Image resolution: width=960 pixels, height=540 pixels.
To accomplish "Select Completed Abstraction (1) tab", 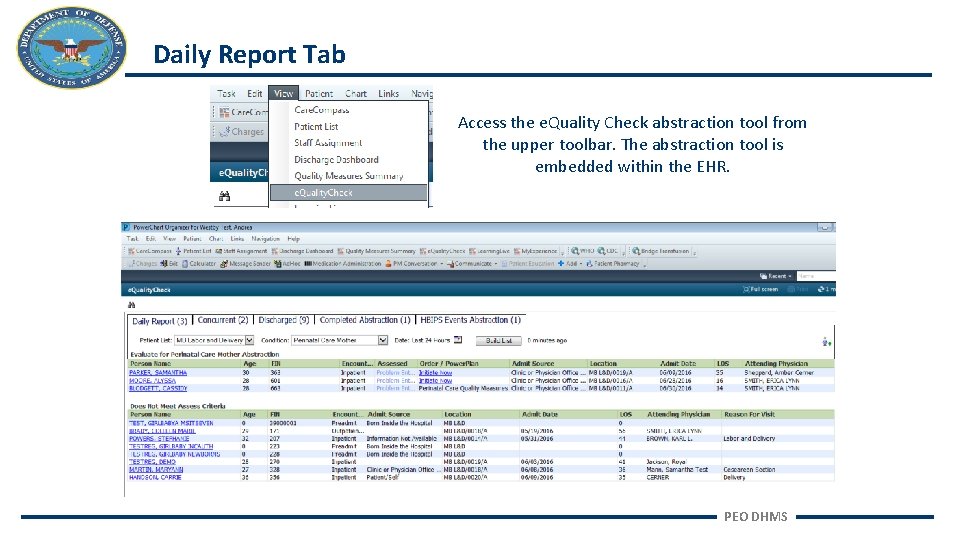I will click(x=365, y=320).
